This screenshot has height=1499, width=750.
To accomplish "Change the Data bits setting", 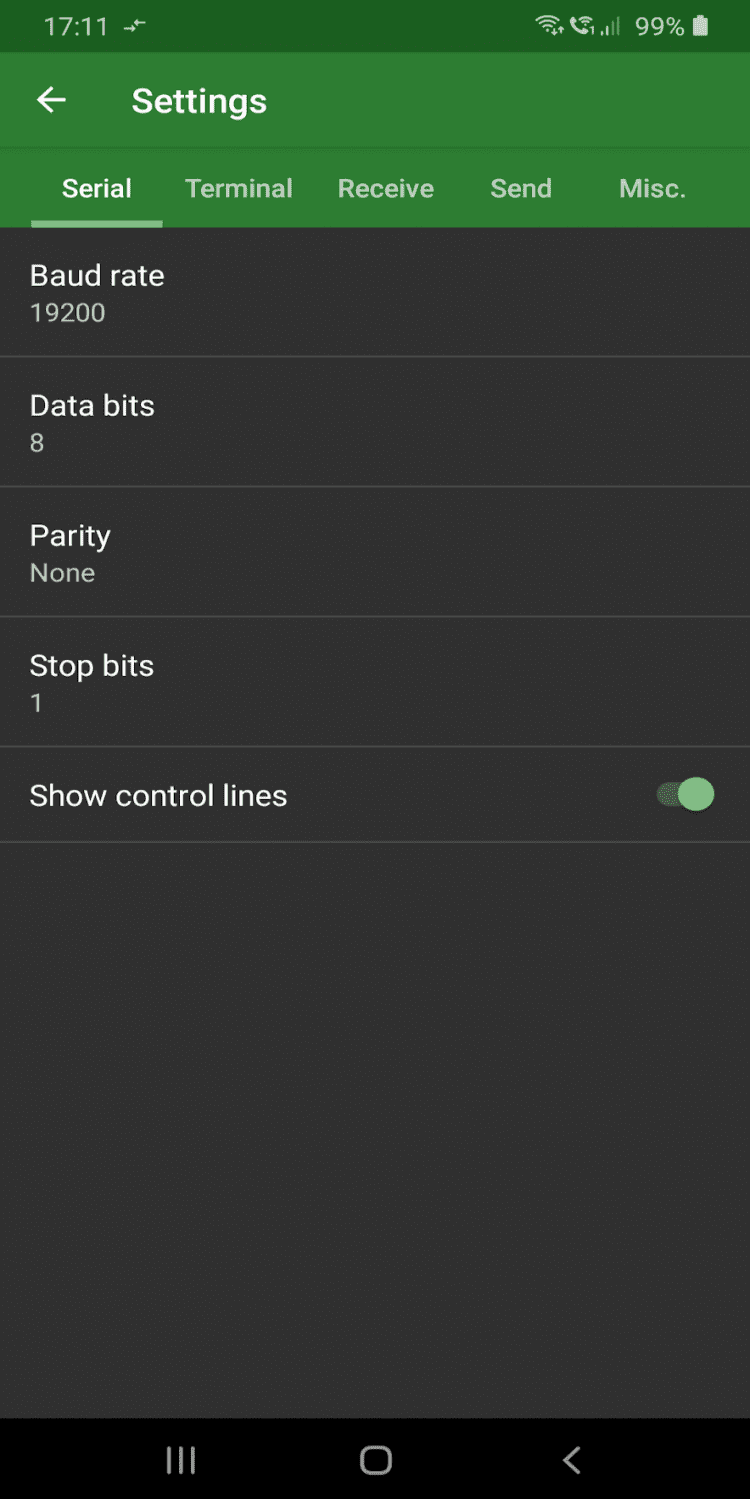I will pos(375,422).
